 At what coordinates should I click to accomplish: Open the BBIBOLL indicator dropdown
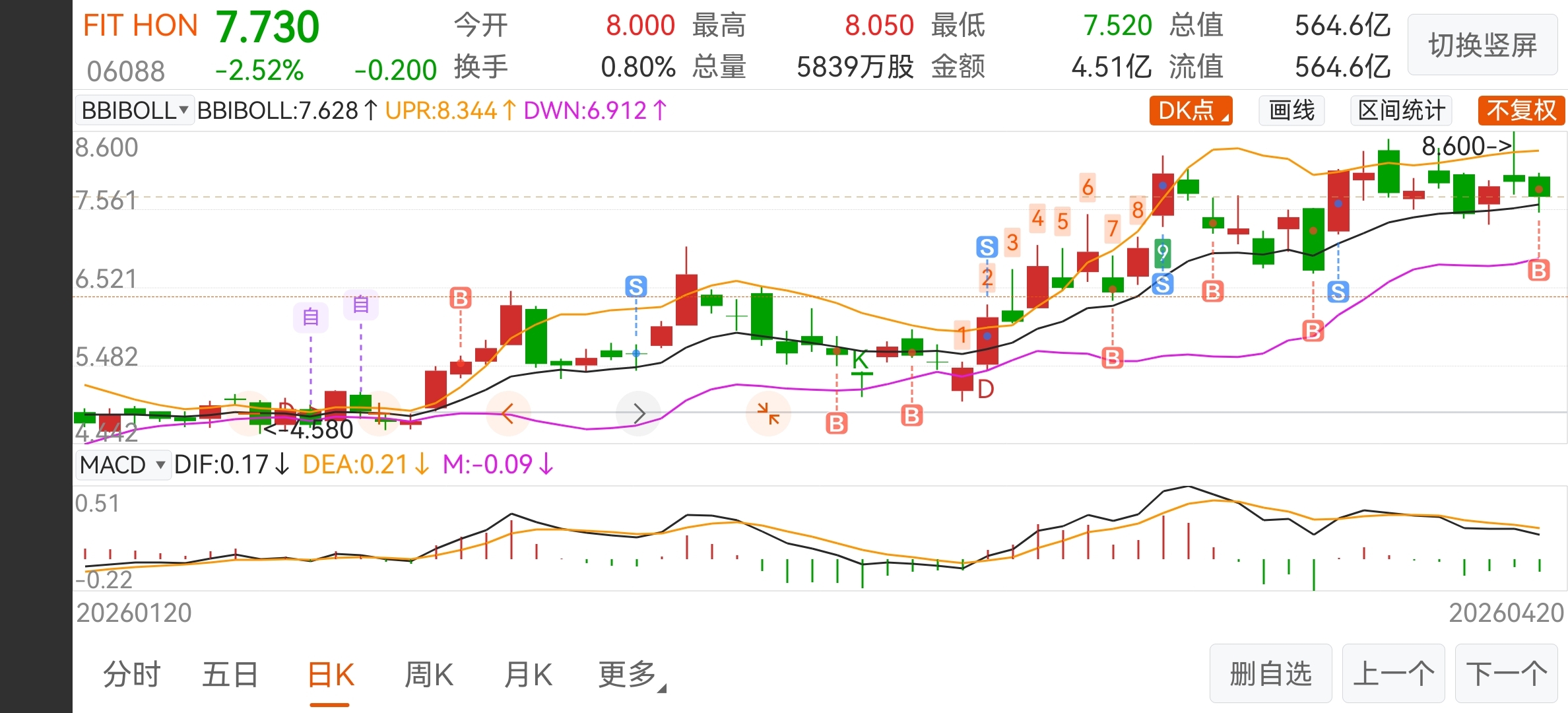click(x=135, y=110)
